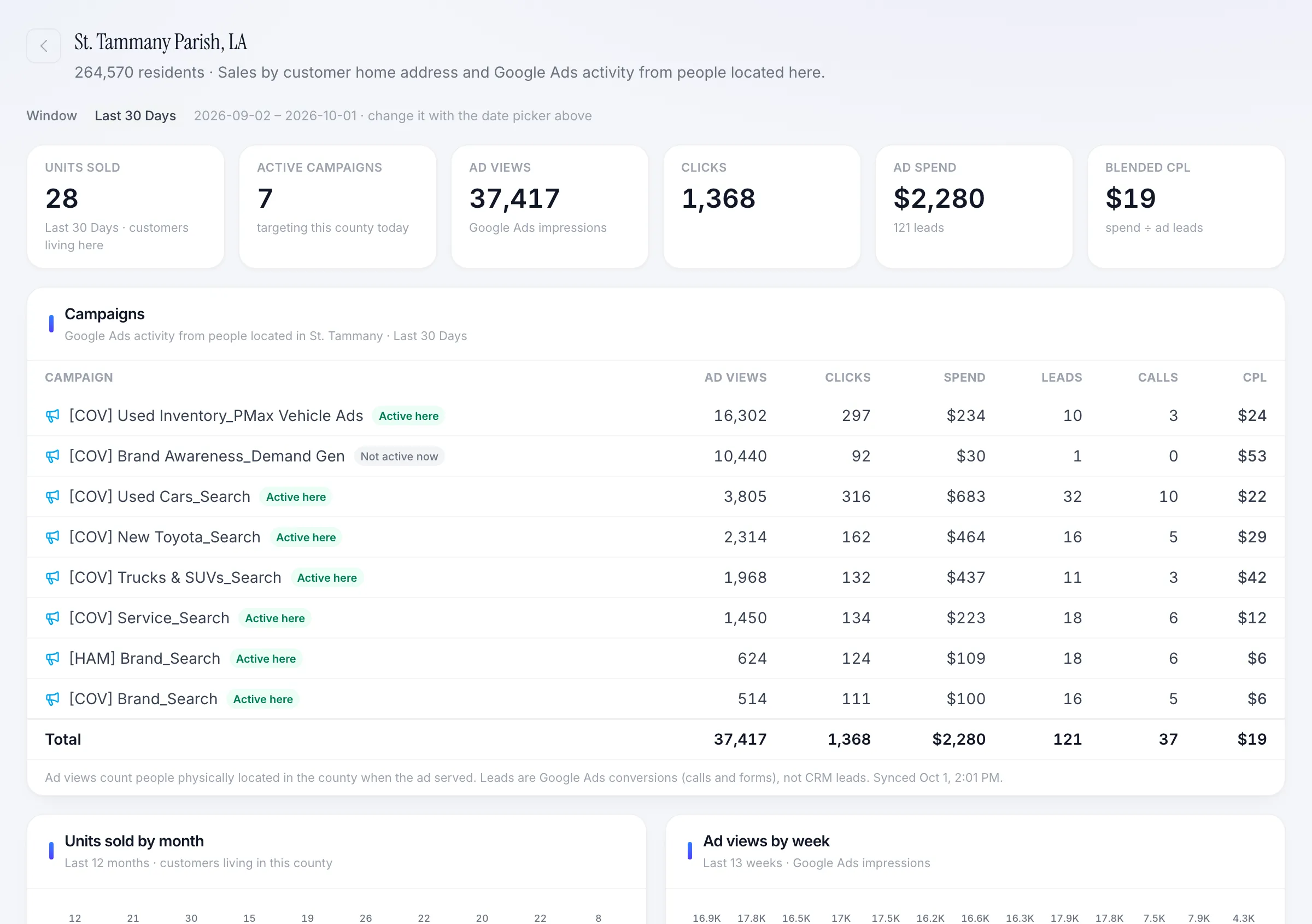1312x924 pixels.
Task: Click megaphone icon for Used Inventory_PMax Vehicle Ads
Action: click(x=52, y=416)
